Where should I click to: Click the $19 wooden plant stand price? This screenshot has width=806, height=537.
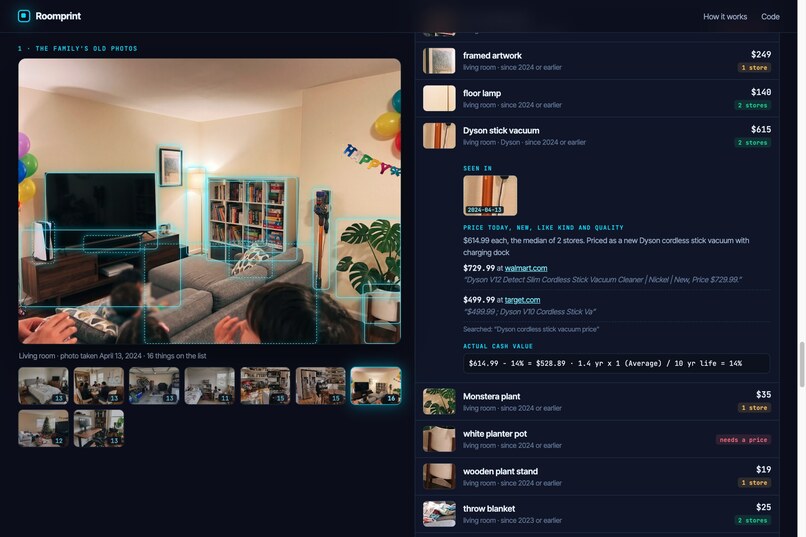(x=763, y=470)
